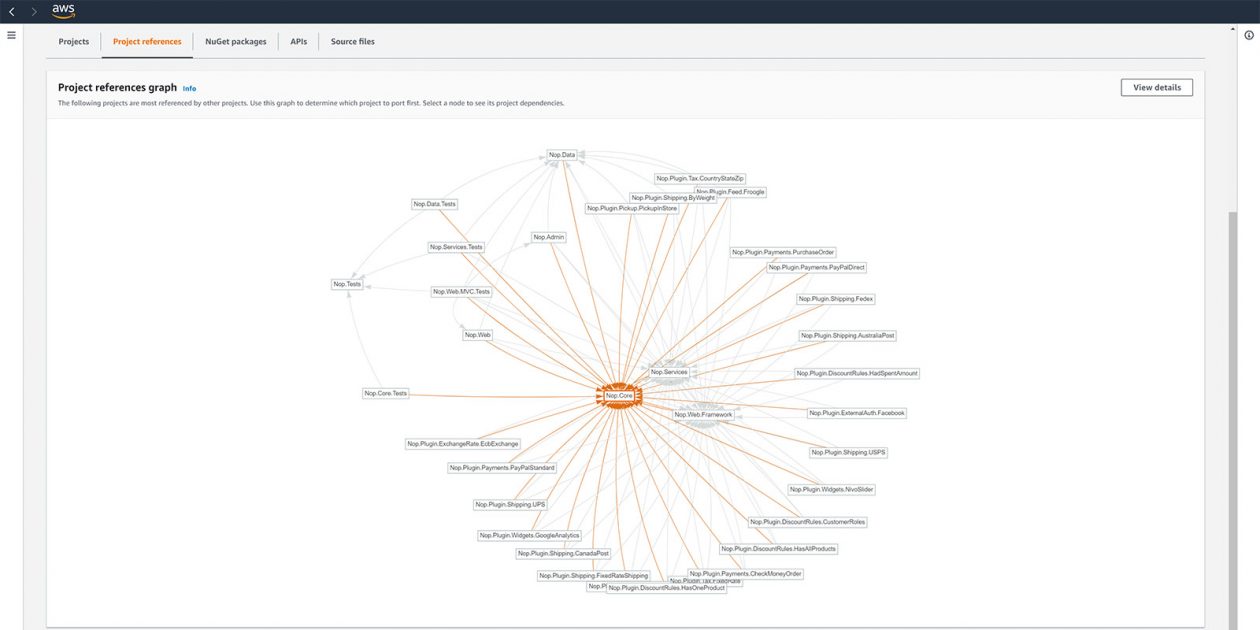Open the Info link next to graph title

pos(189,88)
